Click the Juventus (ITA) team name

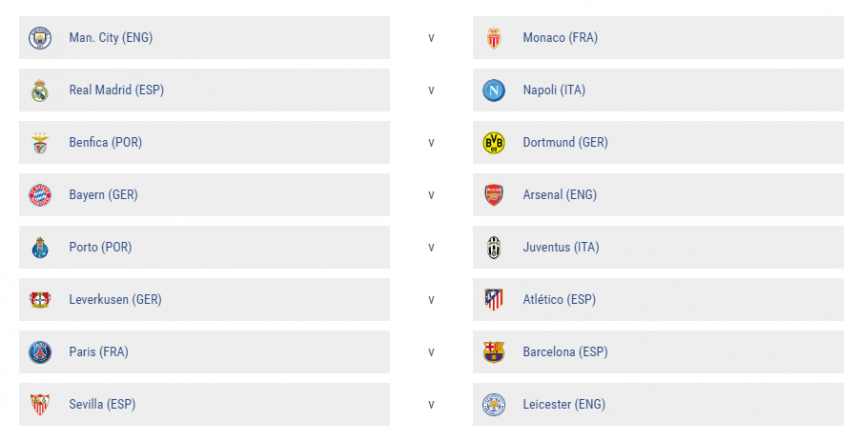[x=560, y=247]
